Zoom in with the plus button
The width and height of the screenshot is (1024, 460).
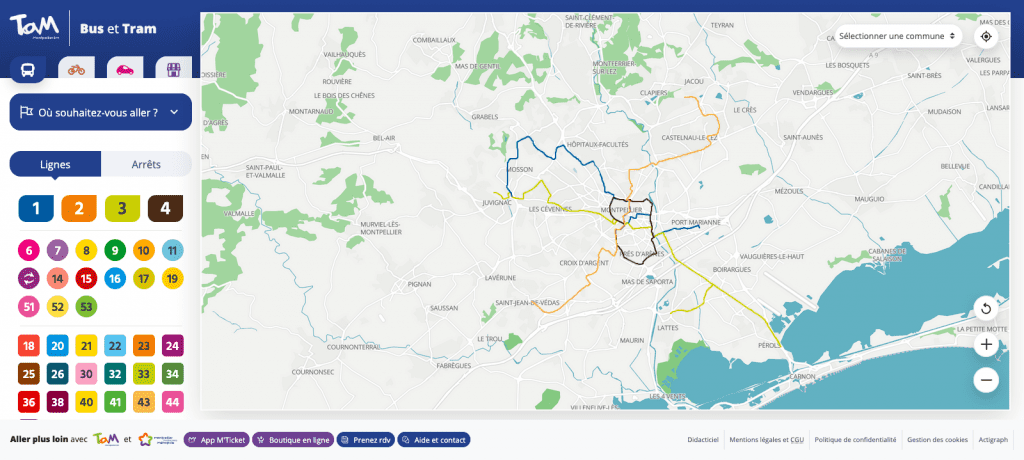[986, 345]
